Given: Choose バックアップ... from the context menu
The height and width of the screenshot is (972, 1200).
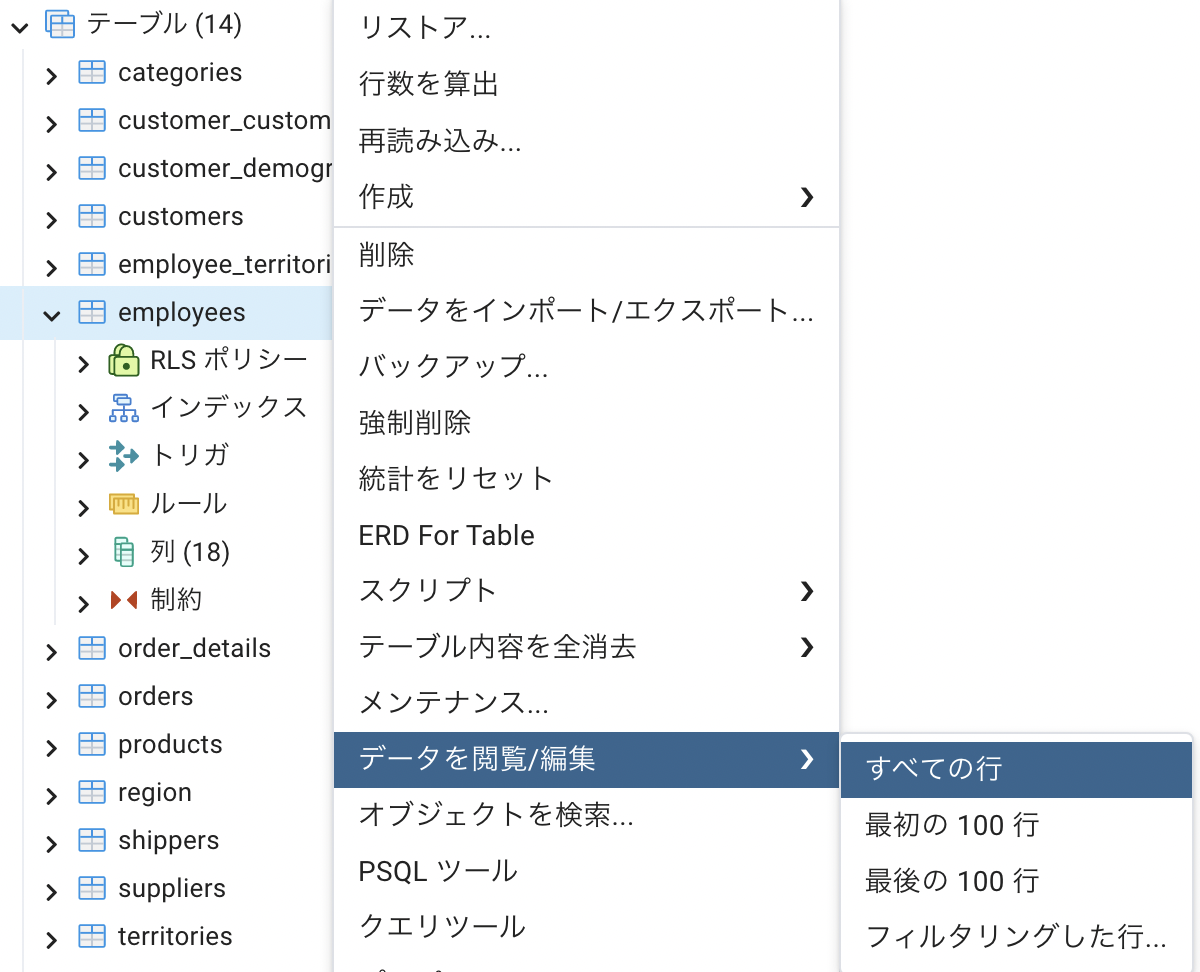Looking at the screenshot, I should pyautogui.click(x=453, y=367).
